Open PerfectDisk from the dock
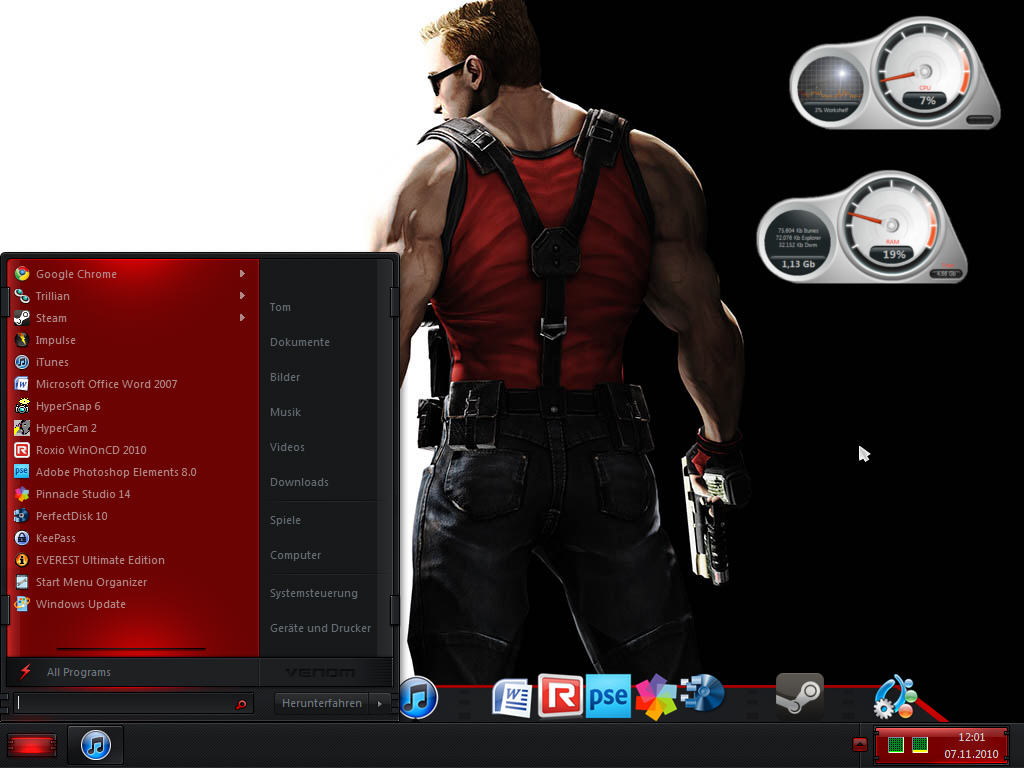The image size is (1024, 768). point(703,694)
